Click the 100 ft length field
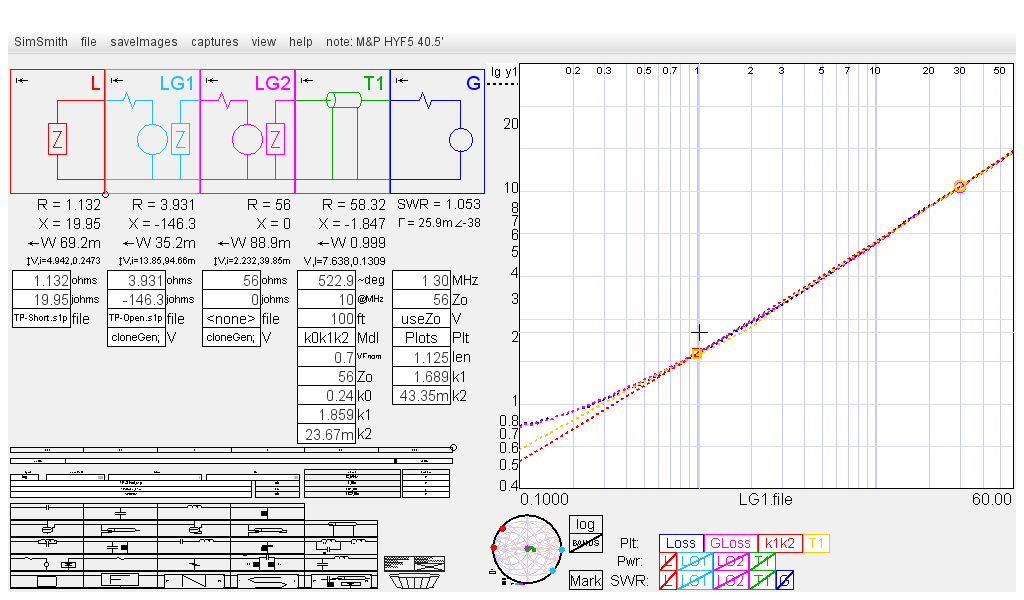The width and height of the screenshot is (1024, 600). [x=327, y=319]
